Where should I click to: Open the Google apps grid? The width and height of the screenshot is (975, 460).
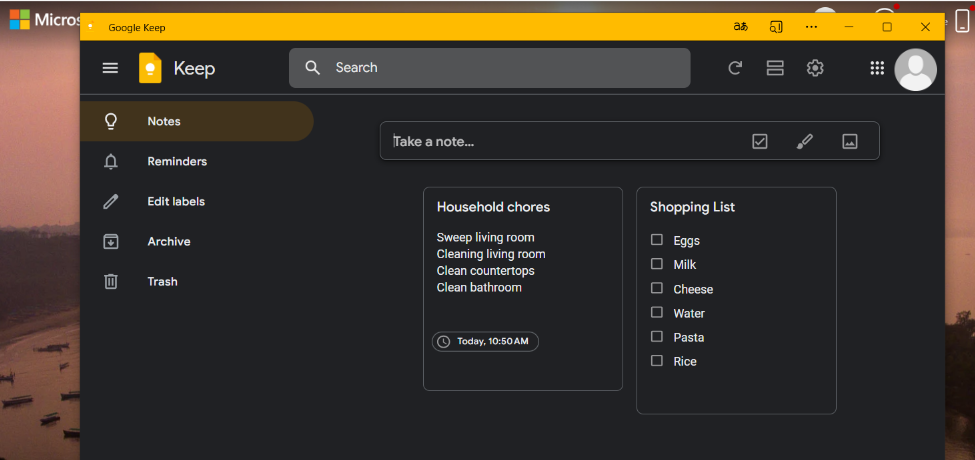[877, 68]
